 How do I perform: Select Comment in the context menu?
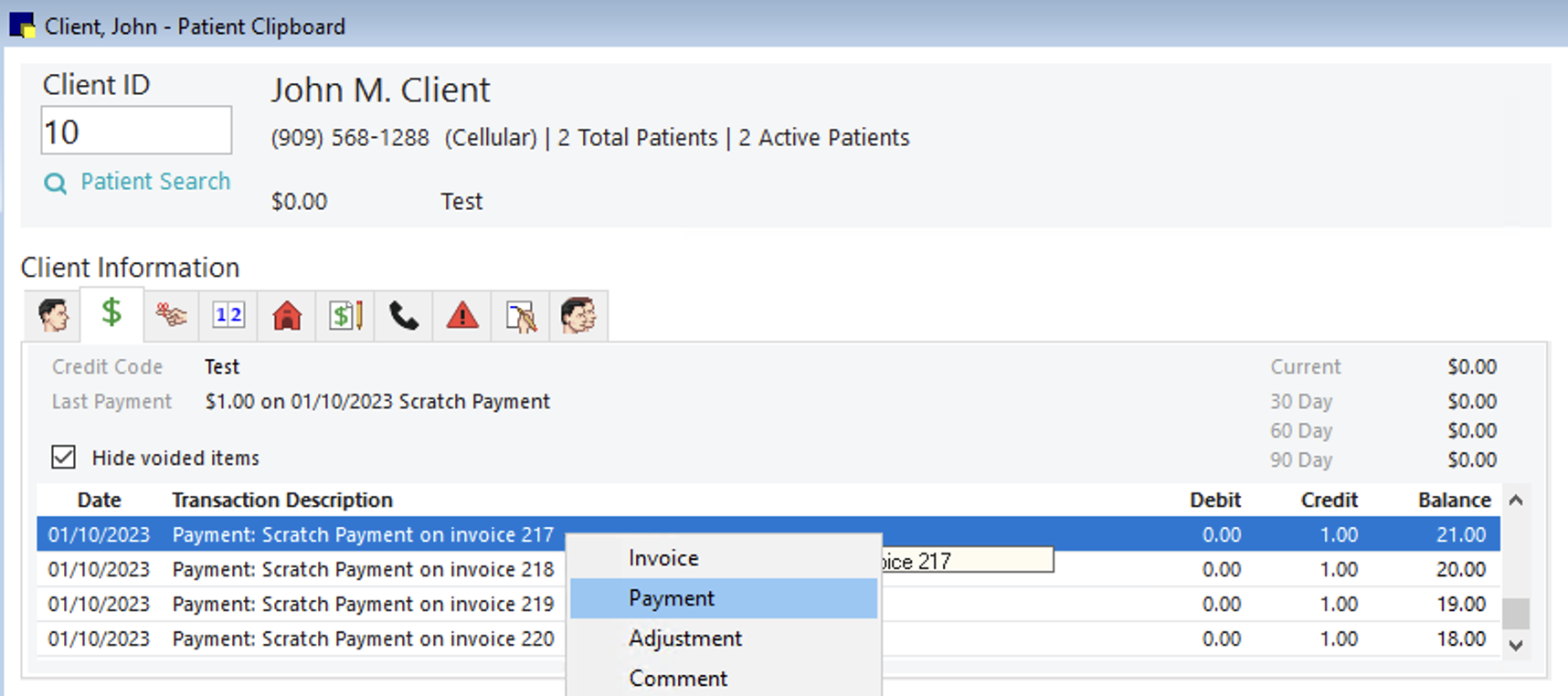click(x=678, y=679)
